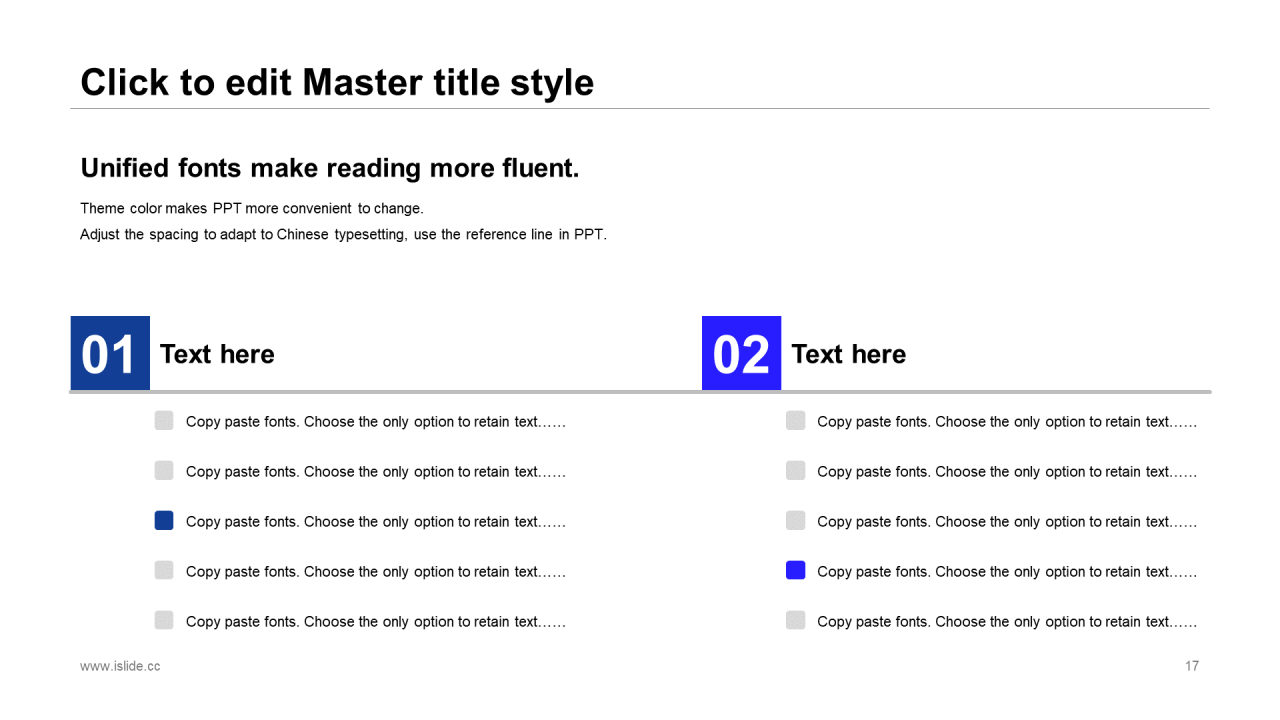1280x720 pixels.
Task: Click second gray bullet square under 01
Action: point(164,470)
